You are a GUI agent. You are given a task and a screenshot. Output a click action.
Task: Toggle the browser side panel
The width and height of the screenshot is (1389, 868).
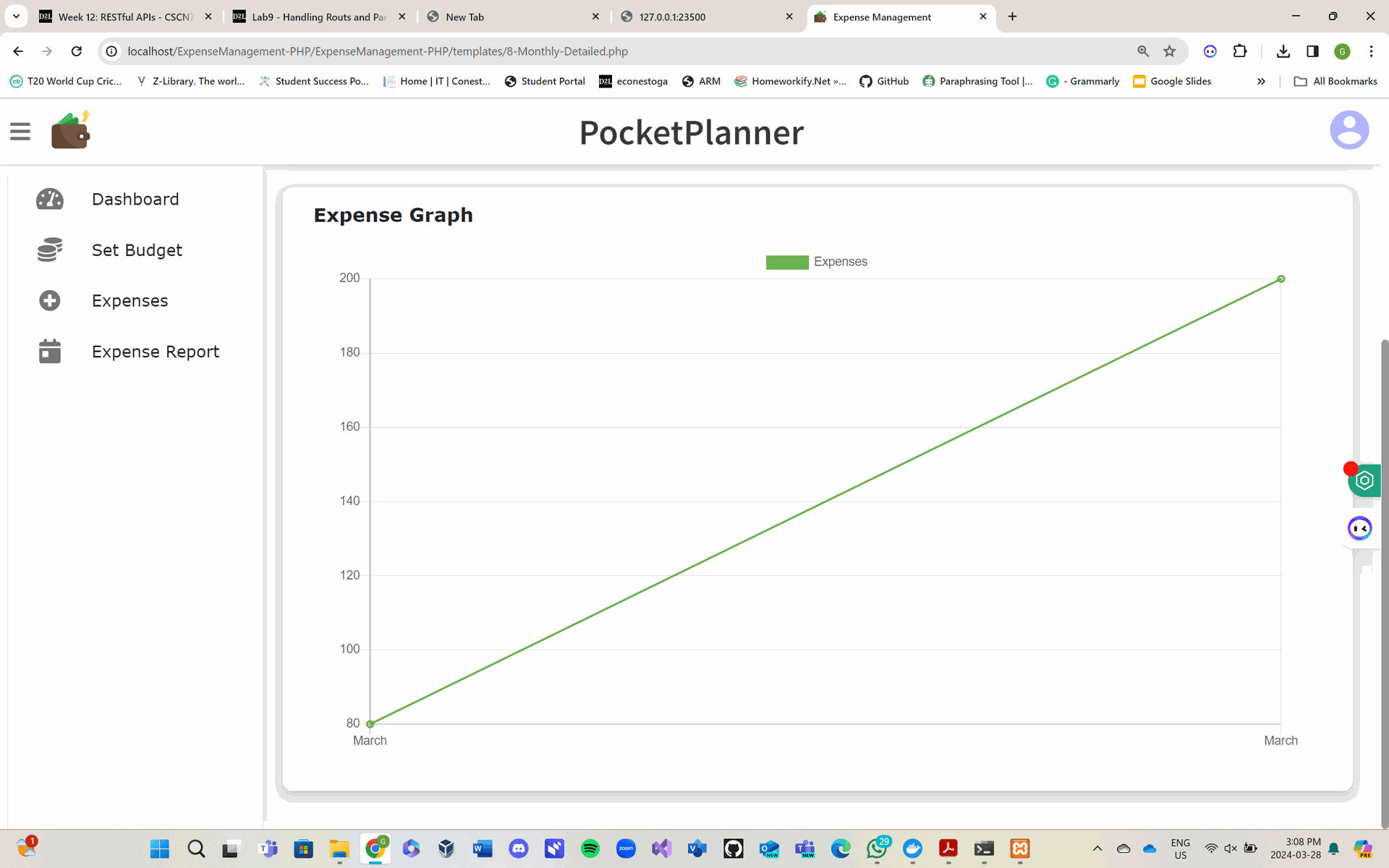pos(1312,51)
